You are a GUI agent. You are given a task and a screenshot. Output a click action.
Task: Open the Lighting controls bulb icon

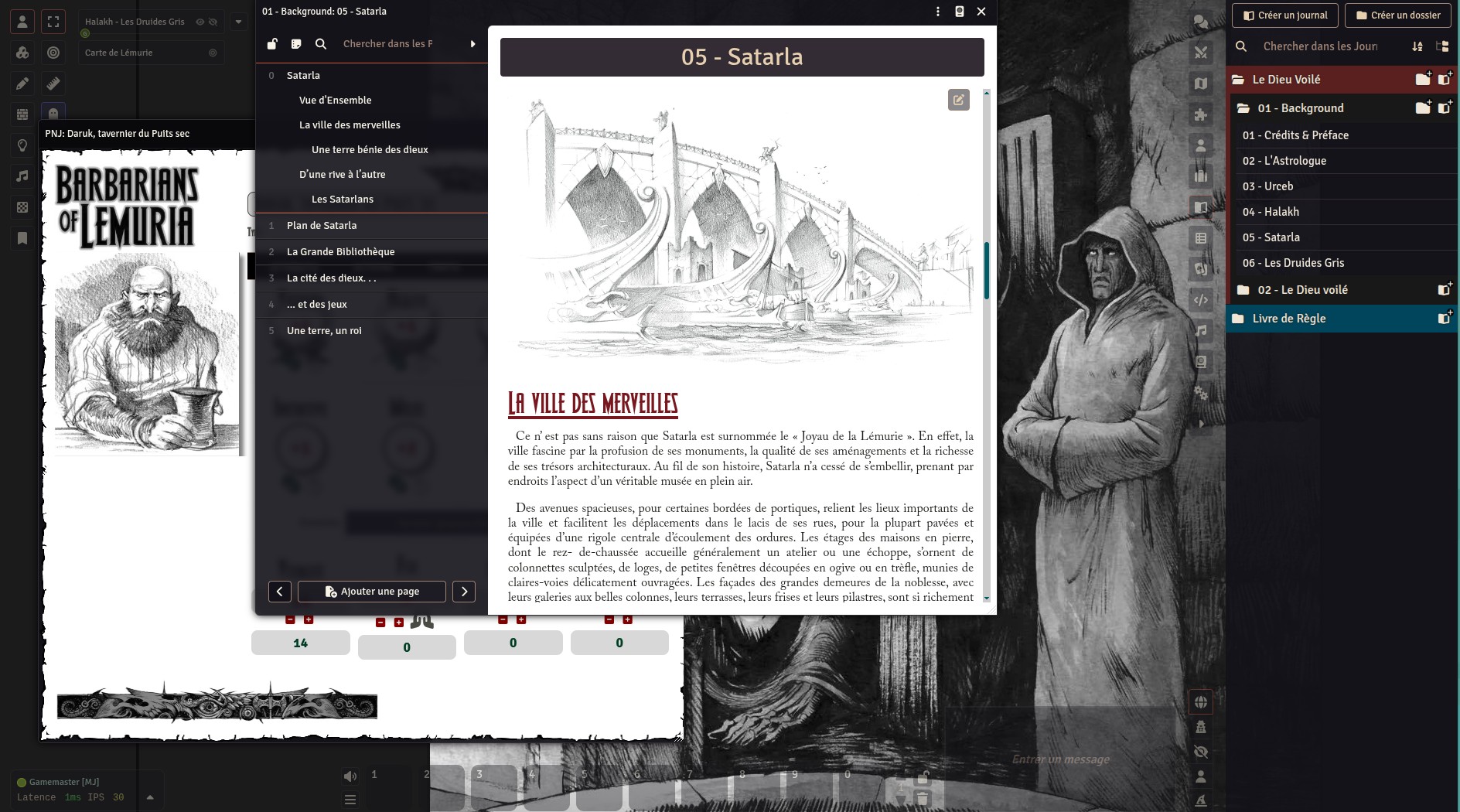click(22, 145)
